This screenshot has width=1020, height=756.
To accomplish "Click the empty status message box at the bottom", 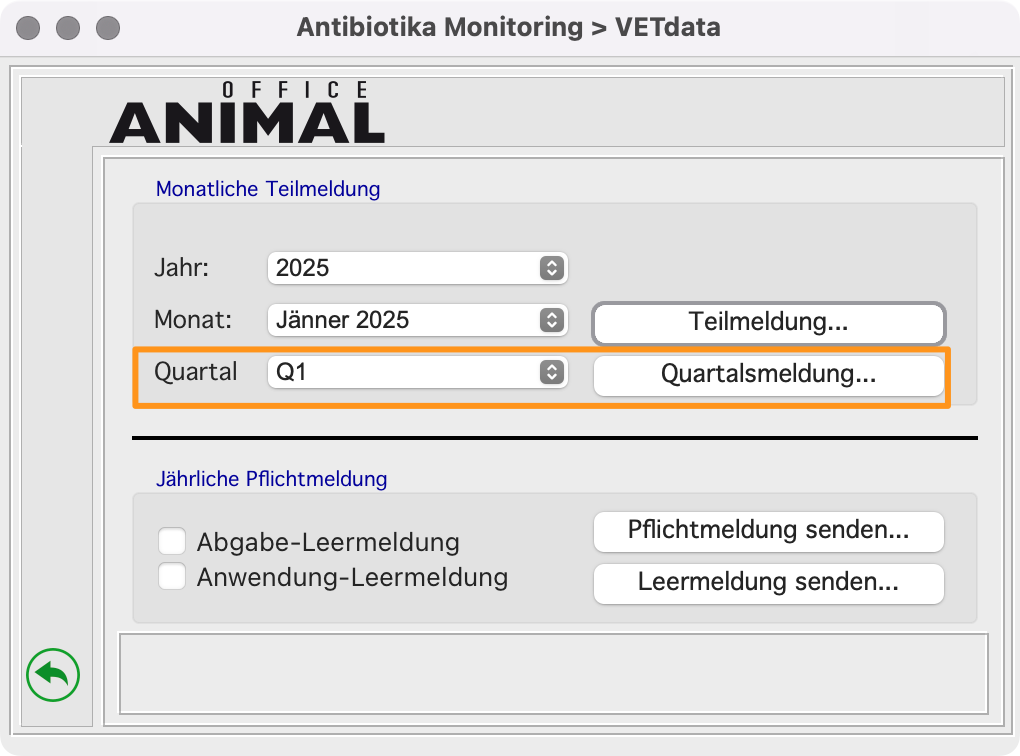I will pyautogui.click(x=554, y=674).
